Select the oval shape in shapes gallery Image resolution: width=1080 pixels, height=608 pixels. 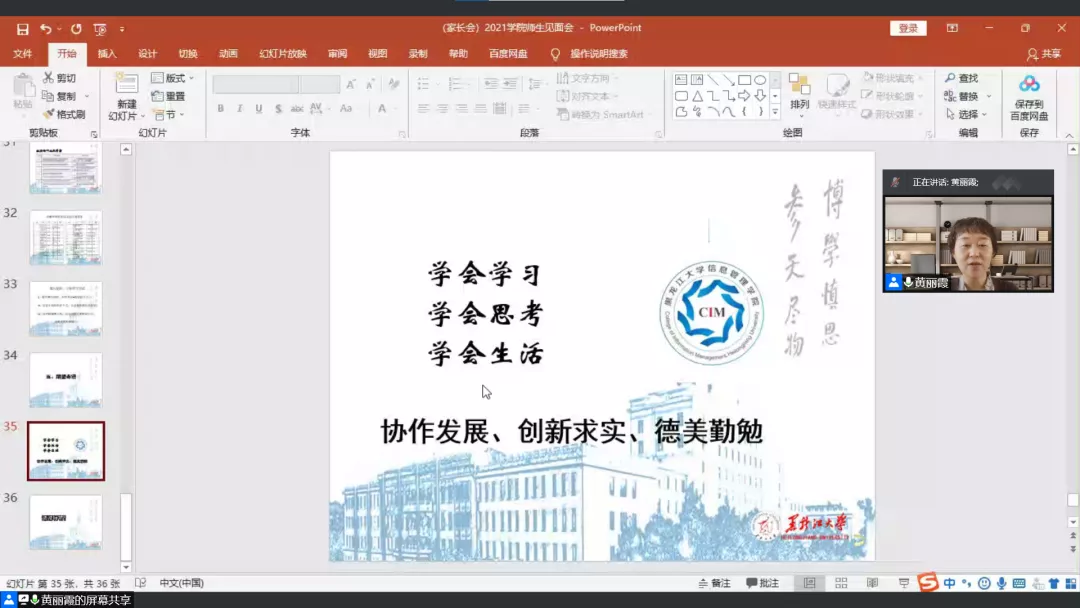click(760, 80)
